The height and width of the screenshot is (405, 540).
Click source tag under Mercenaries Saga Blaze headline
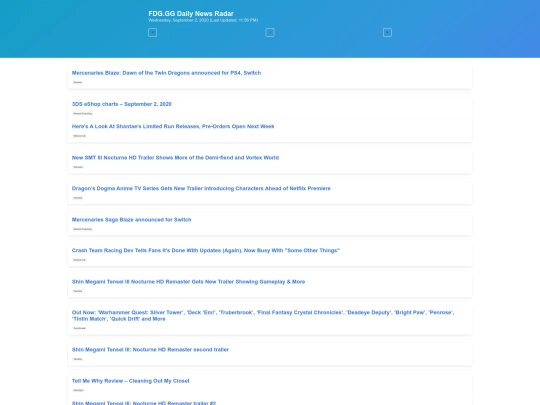tap(83, 229)
